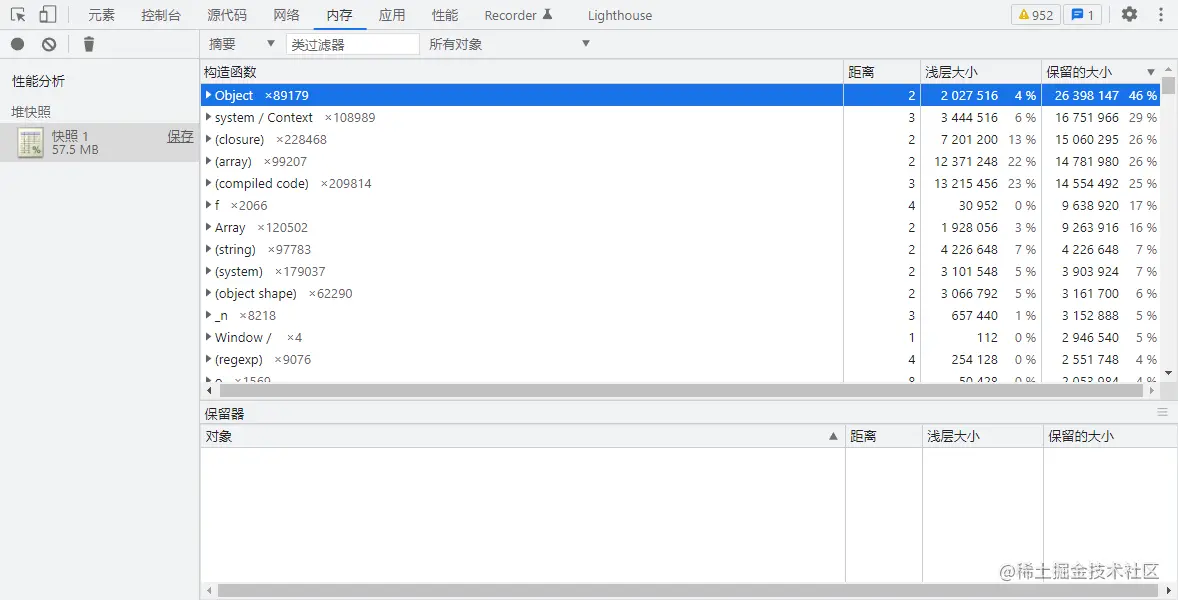Open the 应用 tab
This screenshot has height=600, width=1178.
(x=392, y=15)
